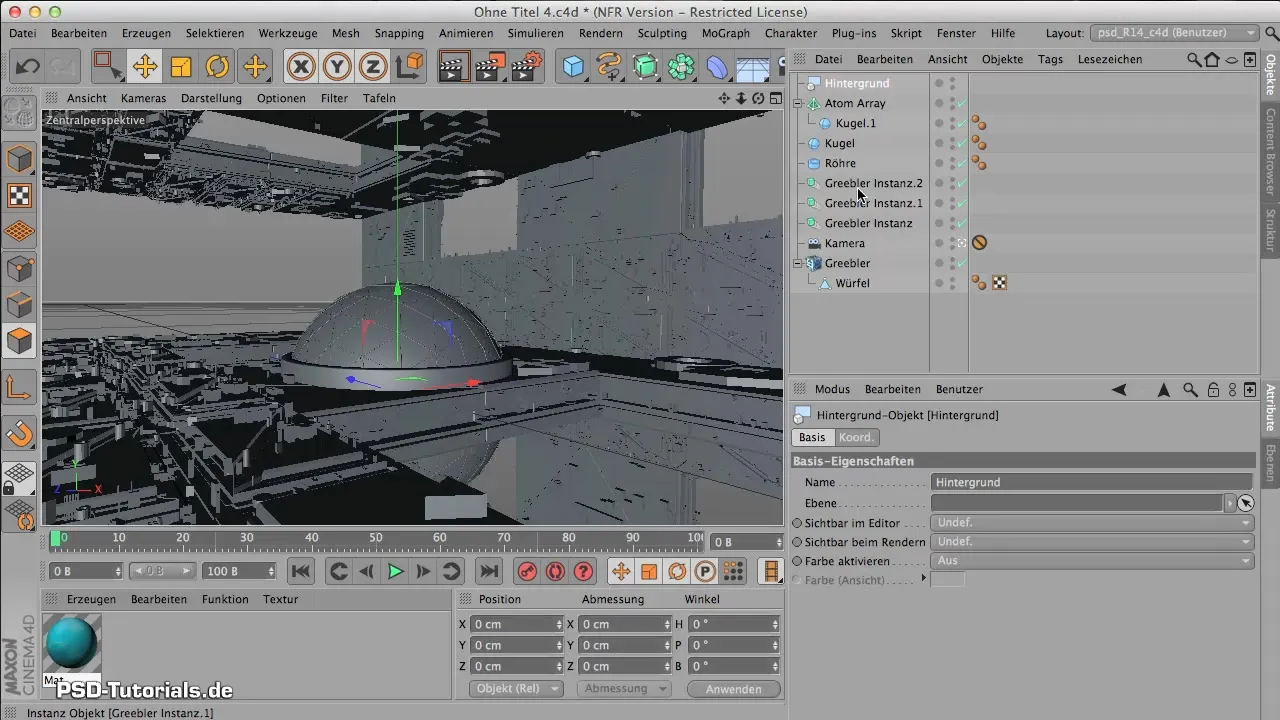Click the Record active objects button
This screenshot has height=720, width=1280.
point(527,571)
